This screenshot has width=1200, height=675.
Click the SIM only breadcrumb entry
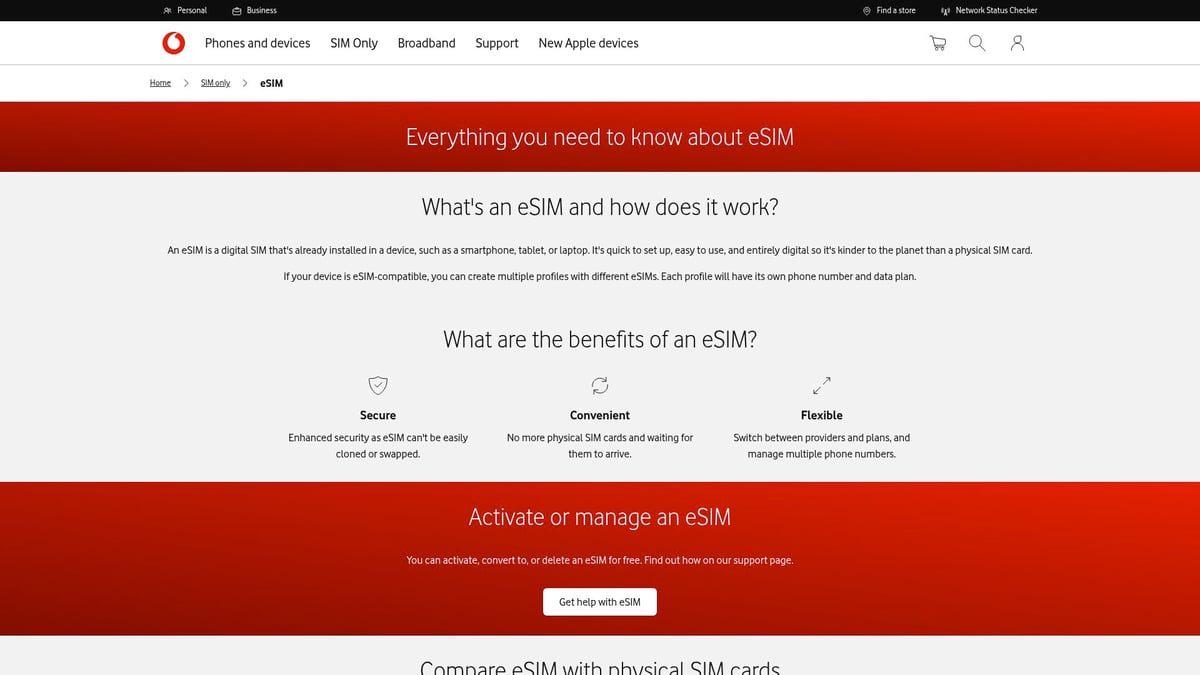[215, 83]
